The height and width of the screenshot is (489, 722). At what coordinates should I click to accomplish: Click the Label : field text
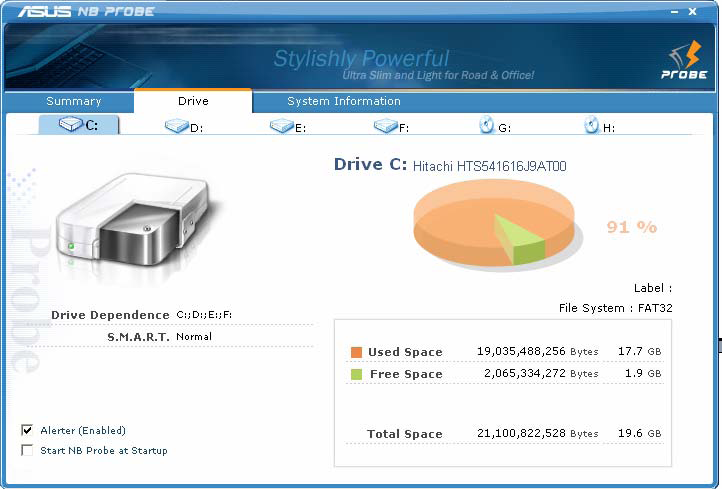[x=653, y=288]
